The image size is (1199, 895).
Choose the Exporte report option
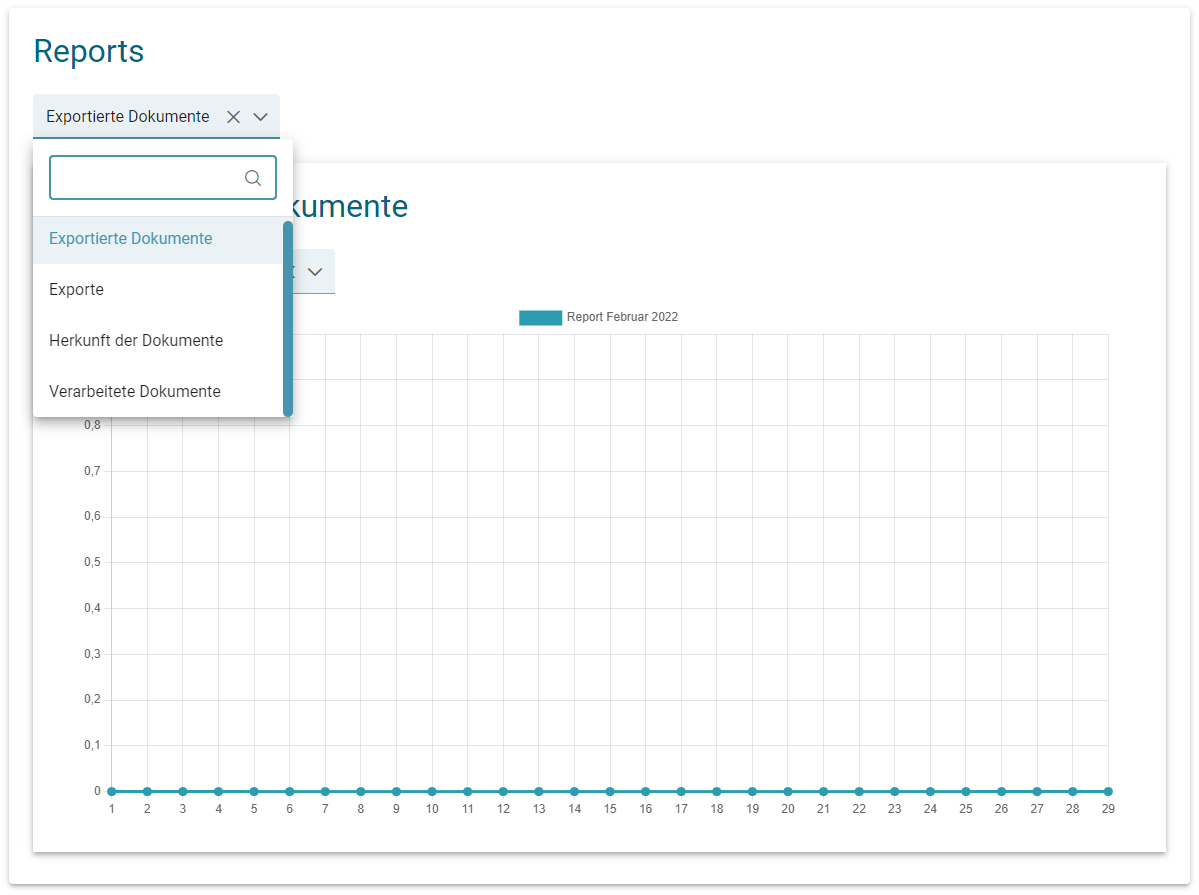pyautogui.click(x=77, y=290)
